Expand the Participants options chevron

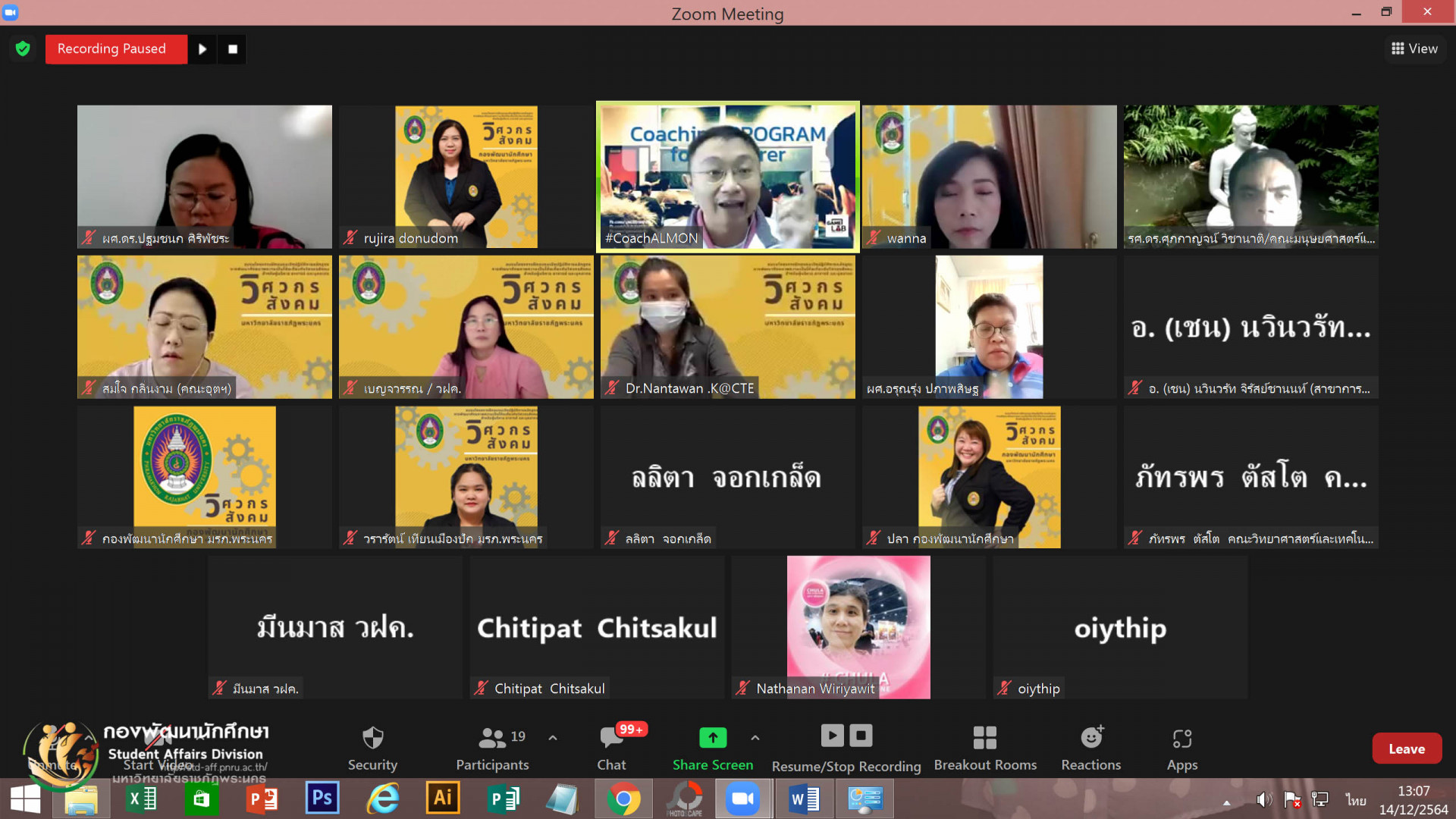[553, 737]
